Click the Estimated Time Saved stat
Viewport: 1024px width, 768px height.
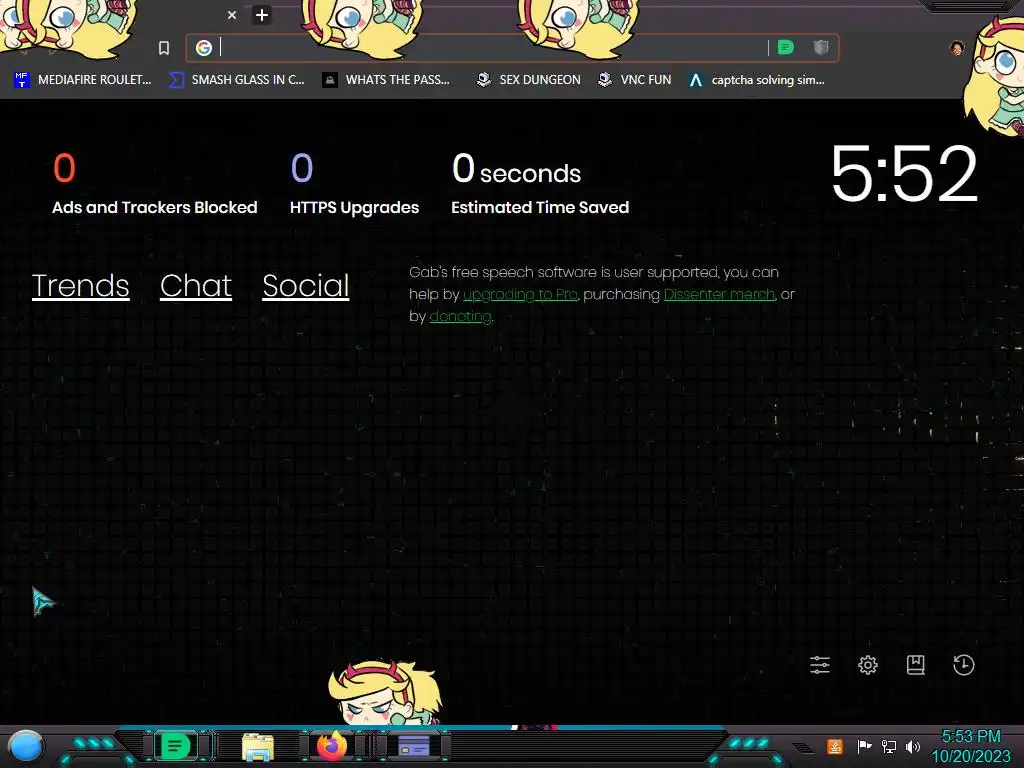pyautogui.click(x=539, y=184)
